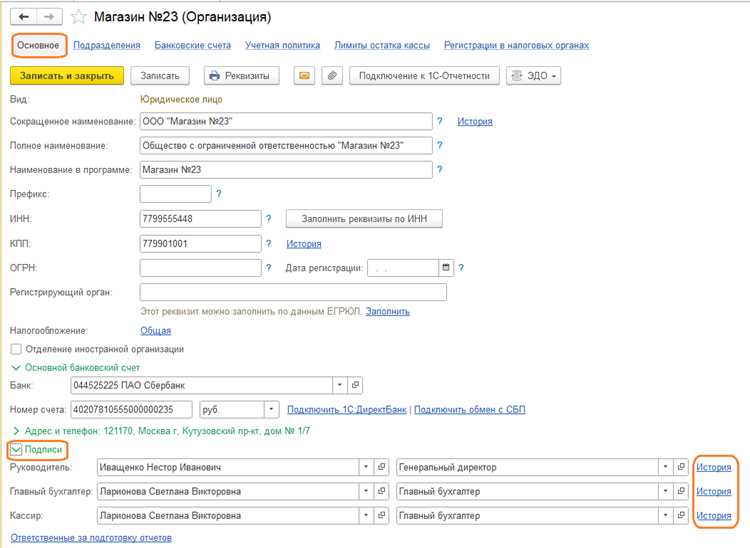Click the help question mark for Наименование в программе
Image resolution: width=750 pixels, height=548 pixels.
pos(440,170)
